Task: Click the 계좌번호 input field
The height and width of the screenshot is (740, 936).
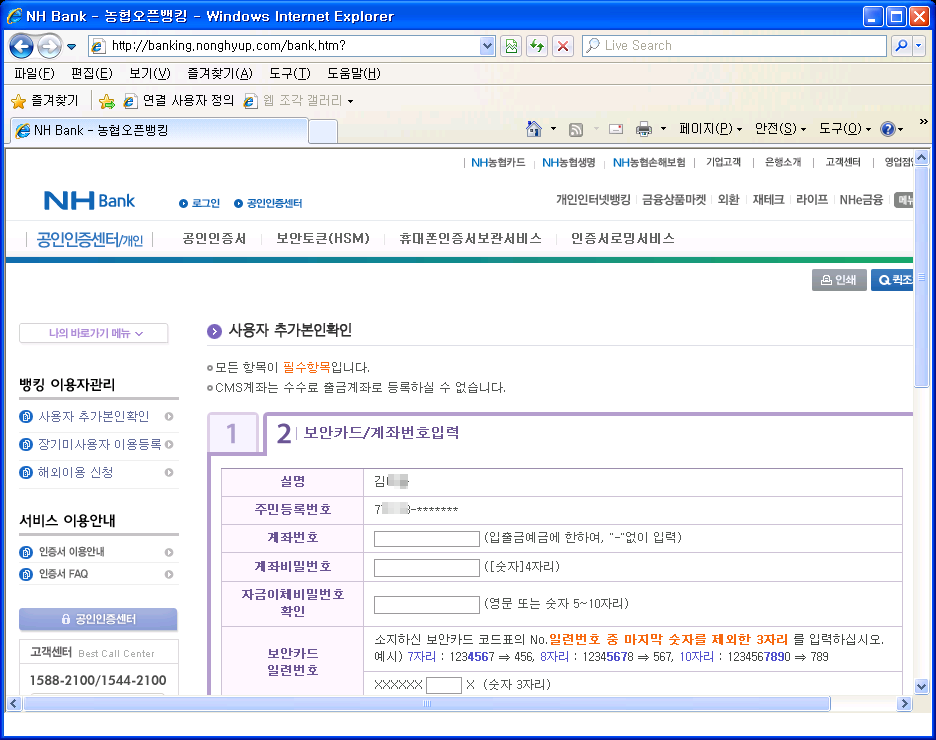Action: (427, 538)
